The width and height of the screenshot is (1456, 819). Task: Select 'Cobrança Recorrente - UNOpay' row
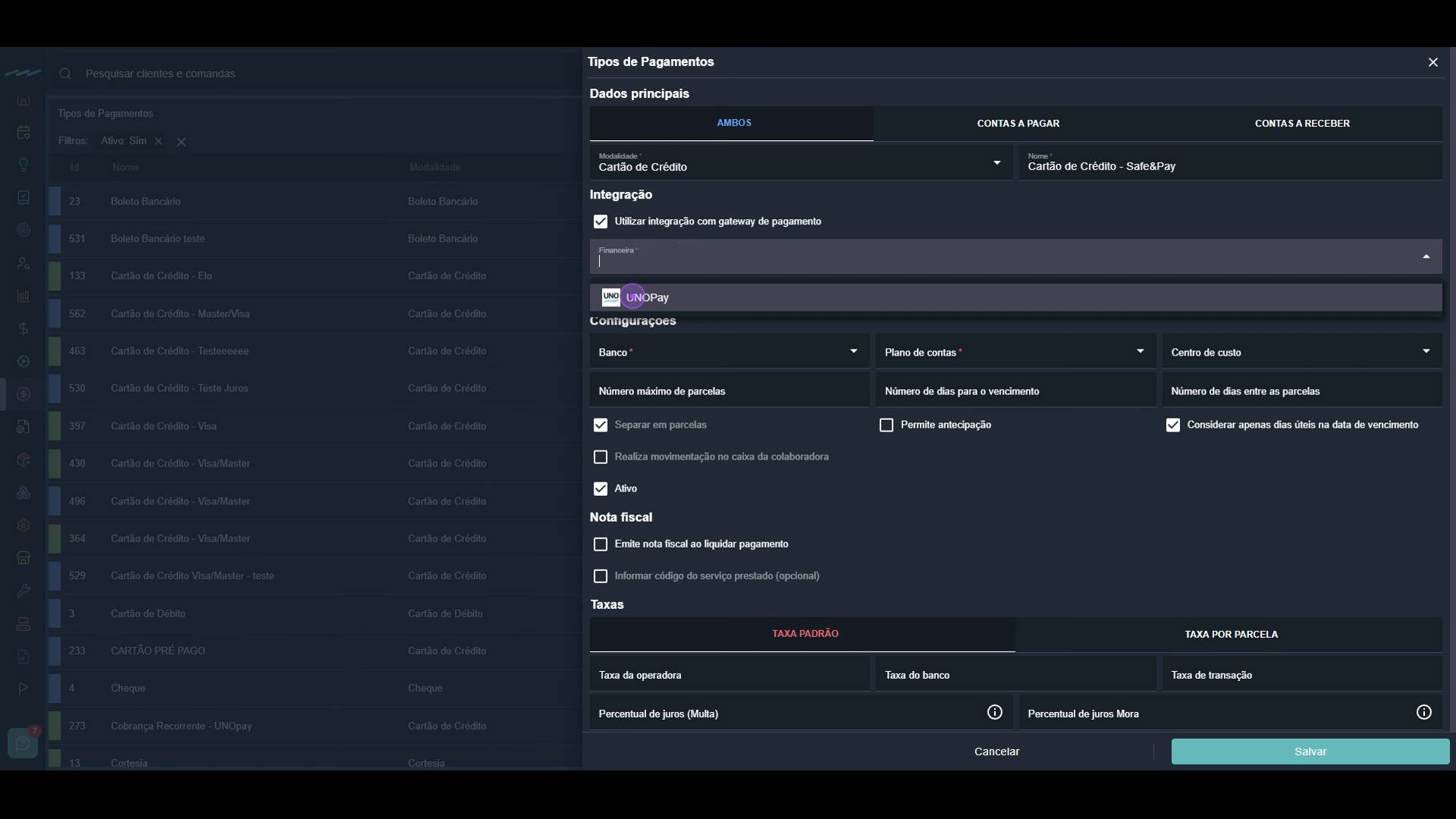tap(315, 726)
